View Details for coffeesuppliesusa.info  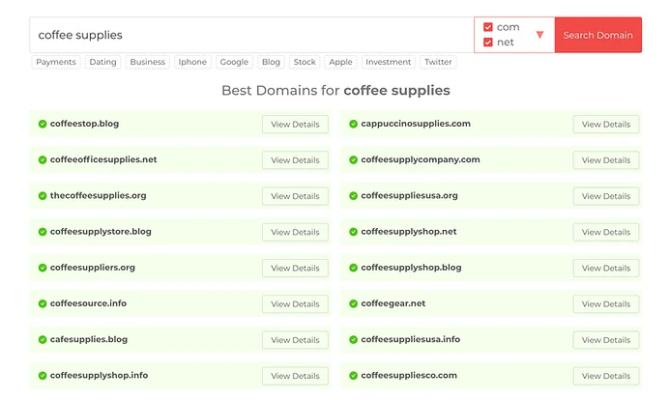[606, 340]
